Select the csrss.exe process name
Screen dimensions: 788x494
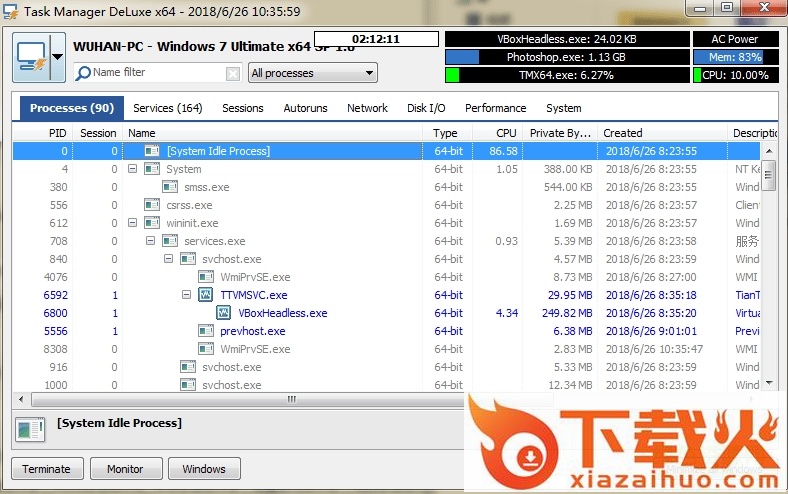189,205
